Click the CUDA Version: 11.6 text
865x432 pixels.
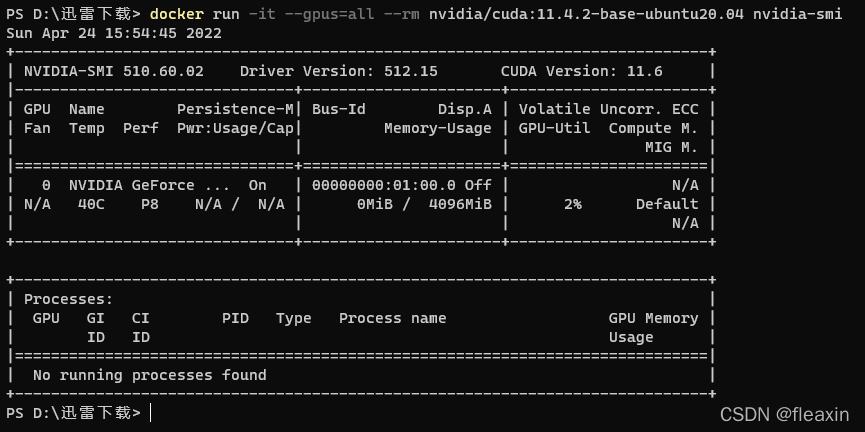pos(581,71)
